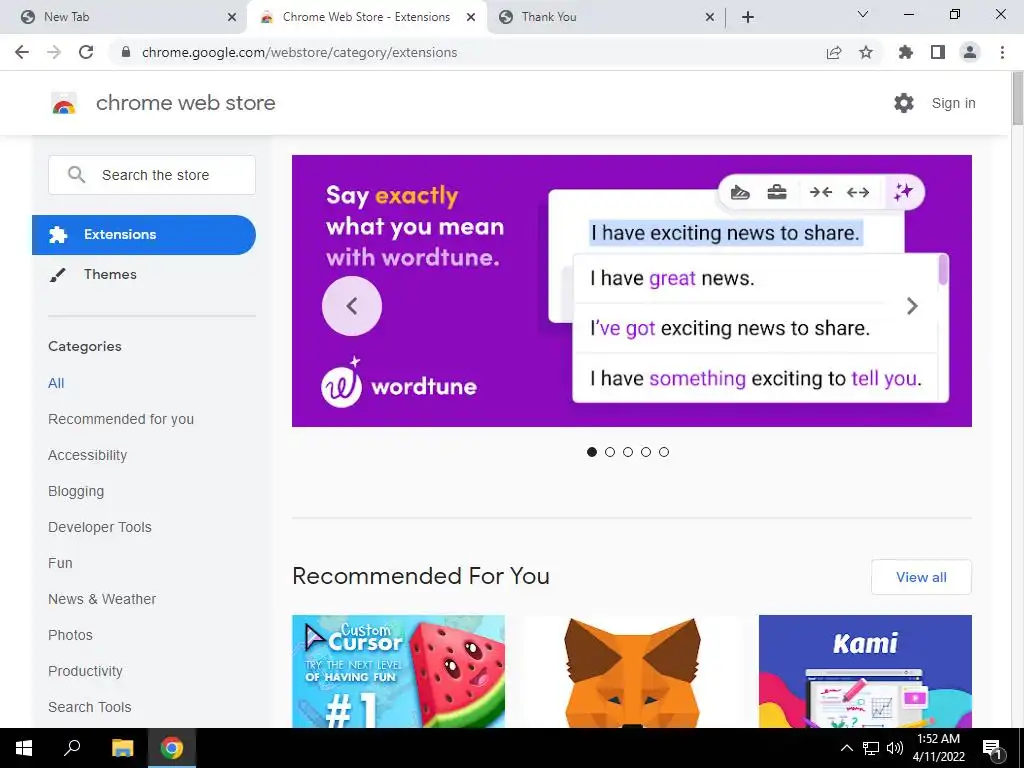The height and width of the screenshot is (768, 1024).
Task: Open the Fun category
Action: click(x=60, y=563)
